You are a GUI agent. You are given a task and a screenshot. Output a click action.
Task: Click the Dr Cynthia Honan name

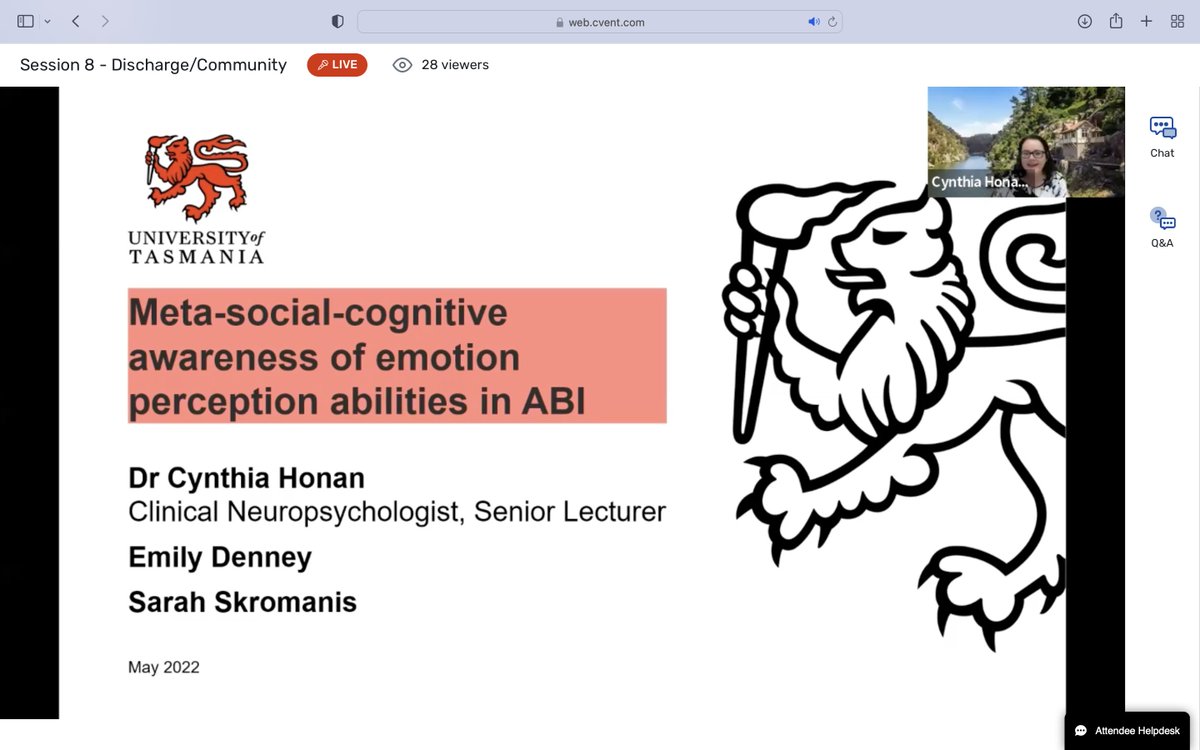point(245,478)
